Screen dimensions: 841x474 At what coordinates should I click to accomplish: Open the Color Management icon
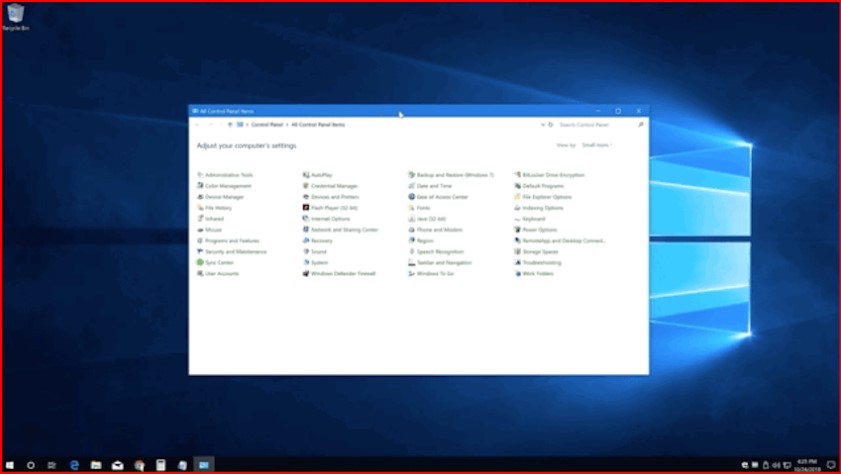(x=200, y=186)
